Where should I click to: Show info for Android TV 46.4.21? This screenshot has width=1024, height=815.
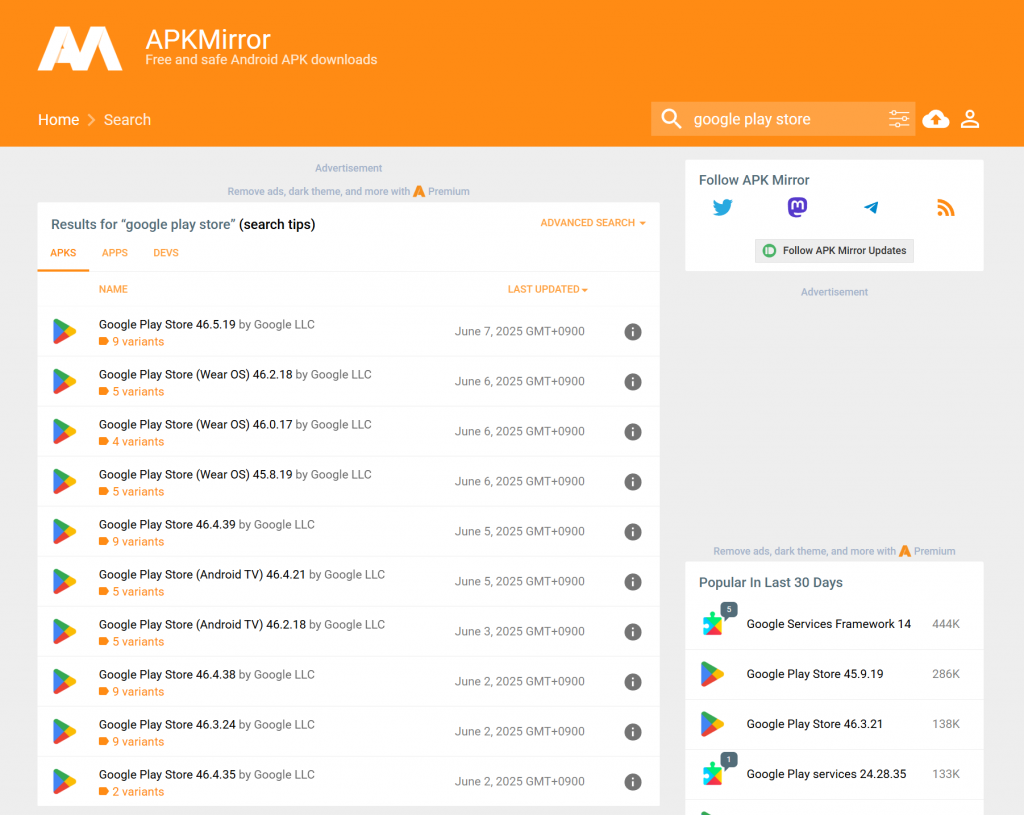pyautogui.click(x=633, y=582)
